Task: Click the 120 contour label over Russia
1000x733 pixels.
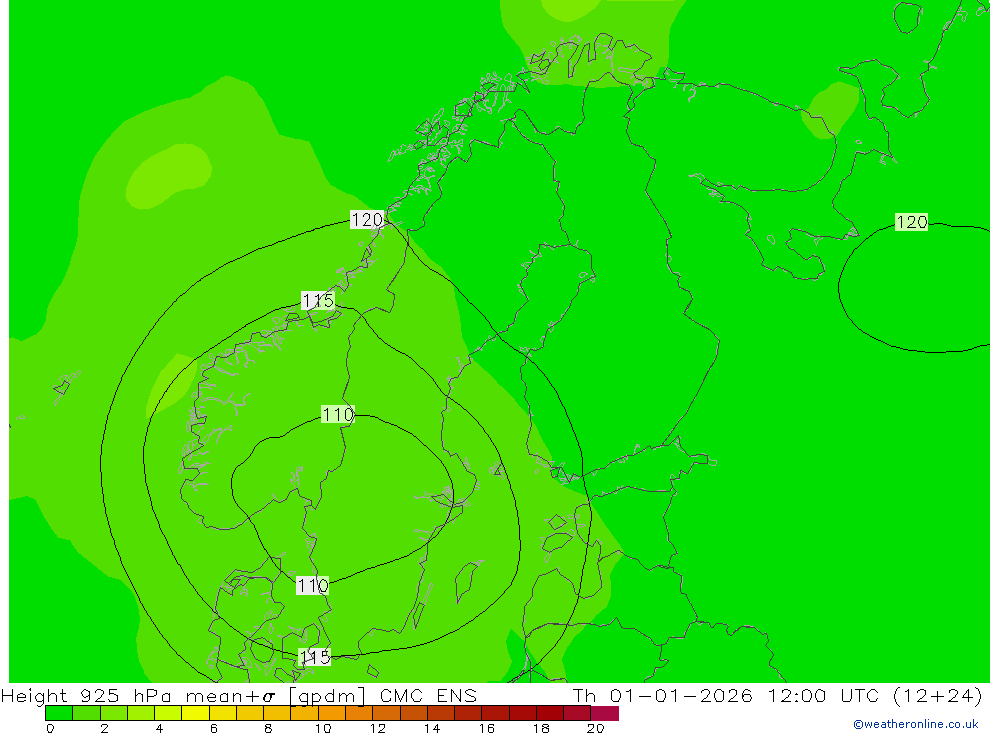Action: pos(911,222)
